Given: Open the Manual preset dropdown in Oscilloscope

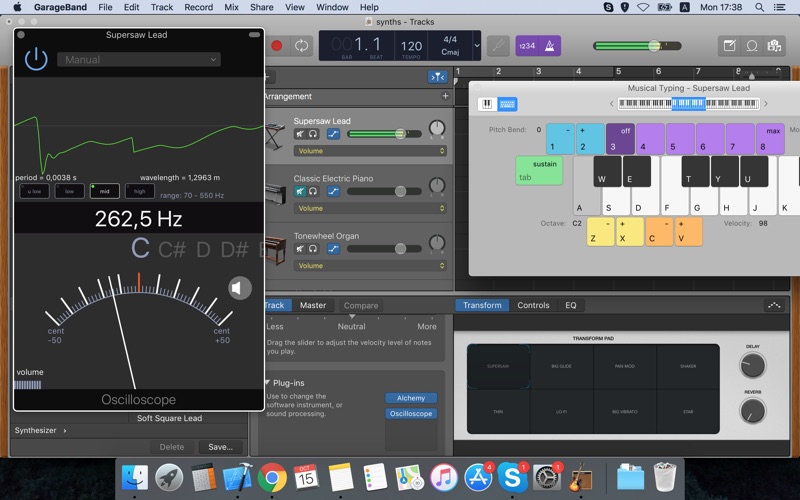Looking at the screenshot, I should [x=139, y=60].
